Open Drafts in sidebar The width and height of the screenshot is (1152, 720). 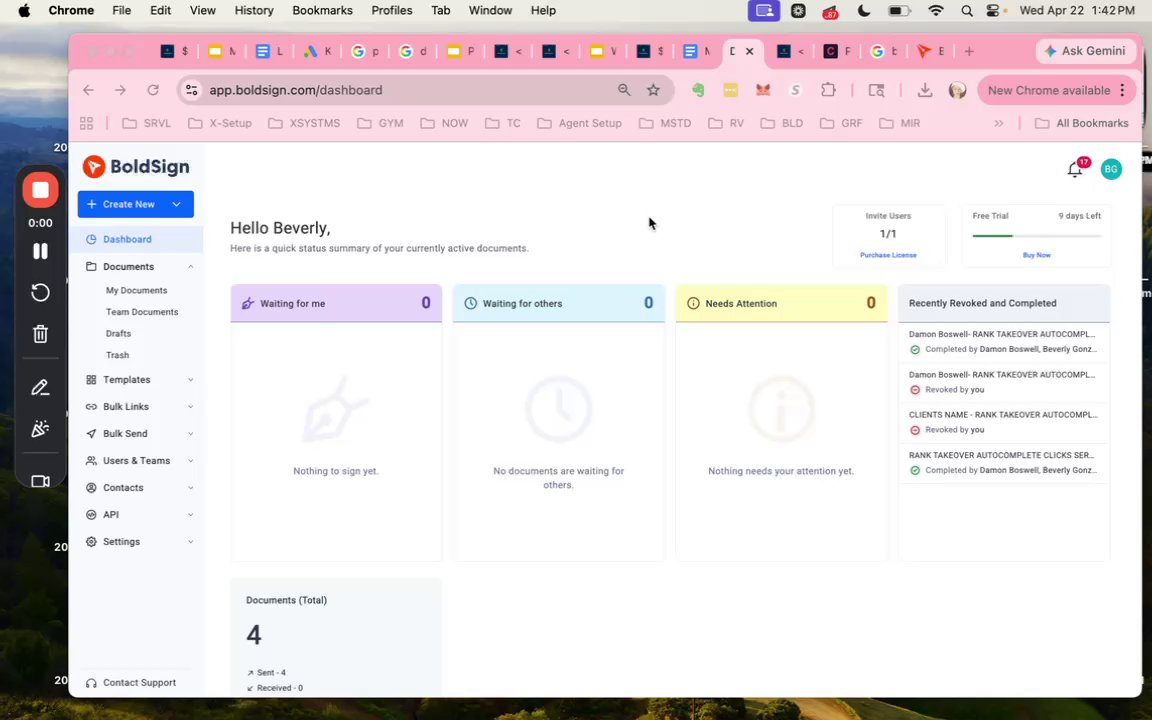(118, 334)
